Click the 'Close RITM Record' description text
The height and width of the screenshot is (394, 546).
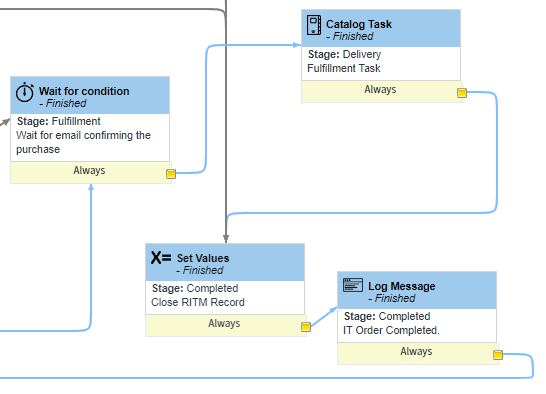(198, 302)
